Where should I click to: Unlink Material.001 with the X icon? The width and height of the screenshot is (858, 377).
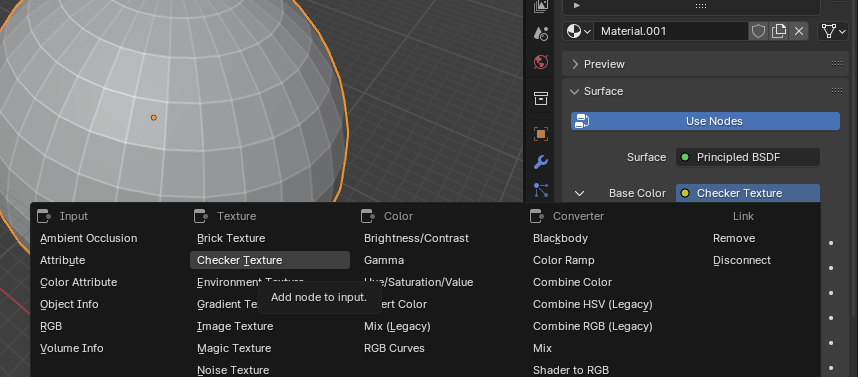click(x=799, y=31)
